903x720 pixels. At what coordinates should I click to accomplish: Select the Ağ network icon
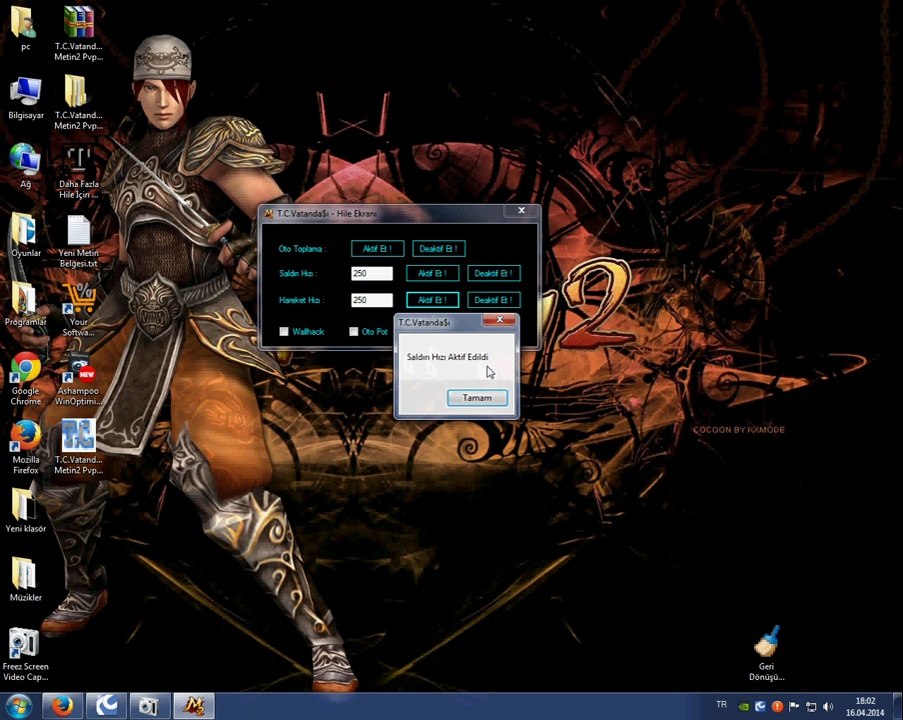[x=25, y=166]
